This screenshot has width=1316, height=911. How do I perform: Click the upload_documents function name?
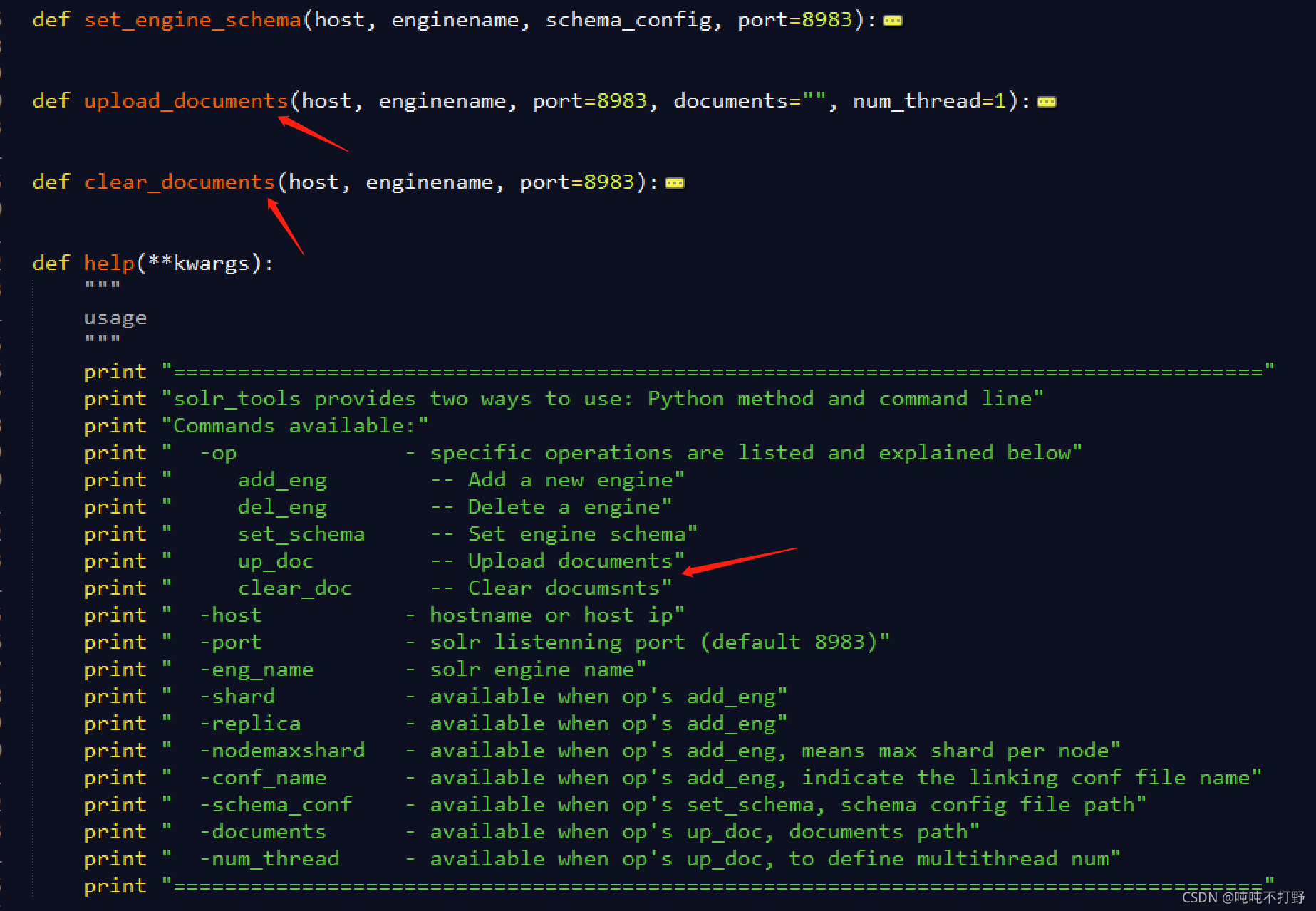pyautogui.click(x=186, y=101)
